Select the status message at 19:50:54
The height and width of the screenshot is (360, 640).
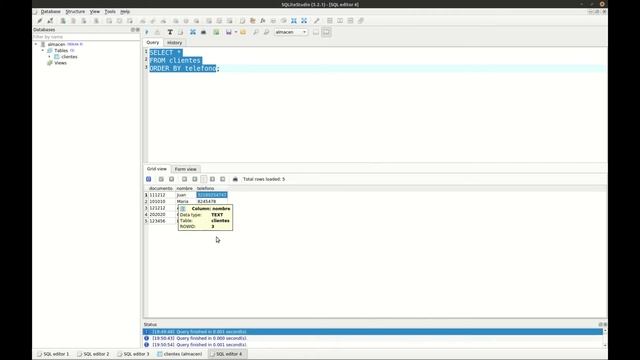[373, 345]
